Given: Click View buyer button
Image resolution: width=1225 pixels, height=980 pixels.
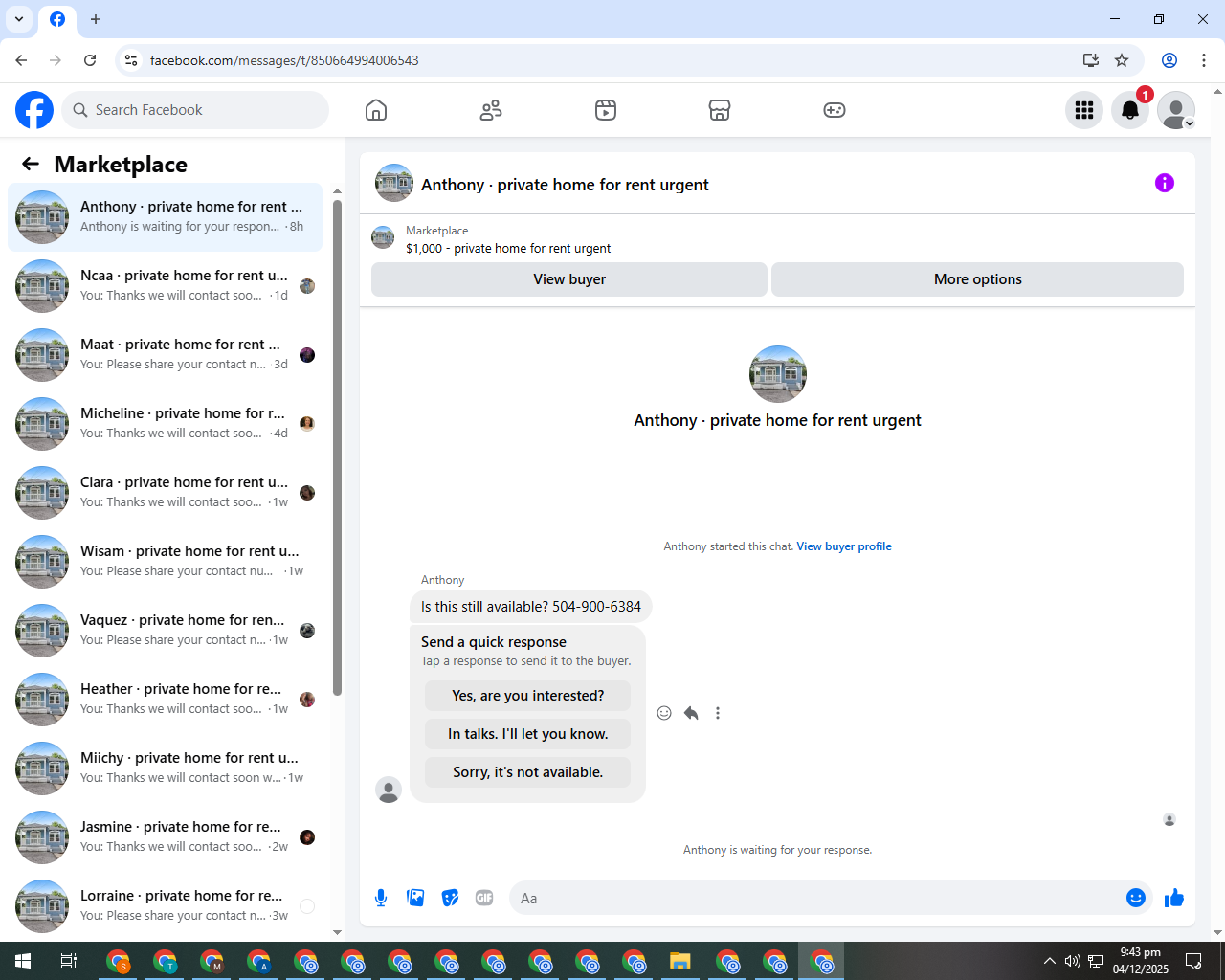Looking at the screenshot, I should pyautogui.click(x=569, y=279).
